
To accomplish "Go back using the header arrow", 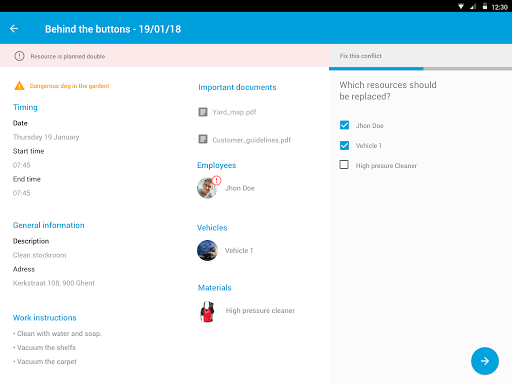I will (x=14, y=29).
